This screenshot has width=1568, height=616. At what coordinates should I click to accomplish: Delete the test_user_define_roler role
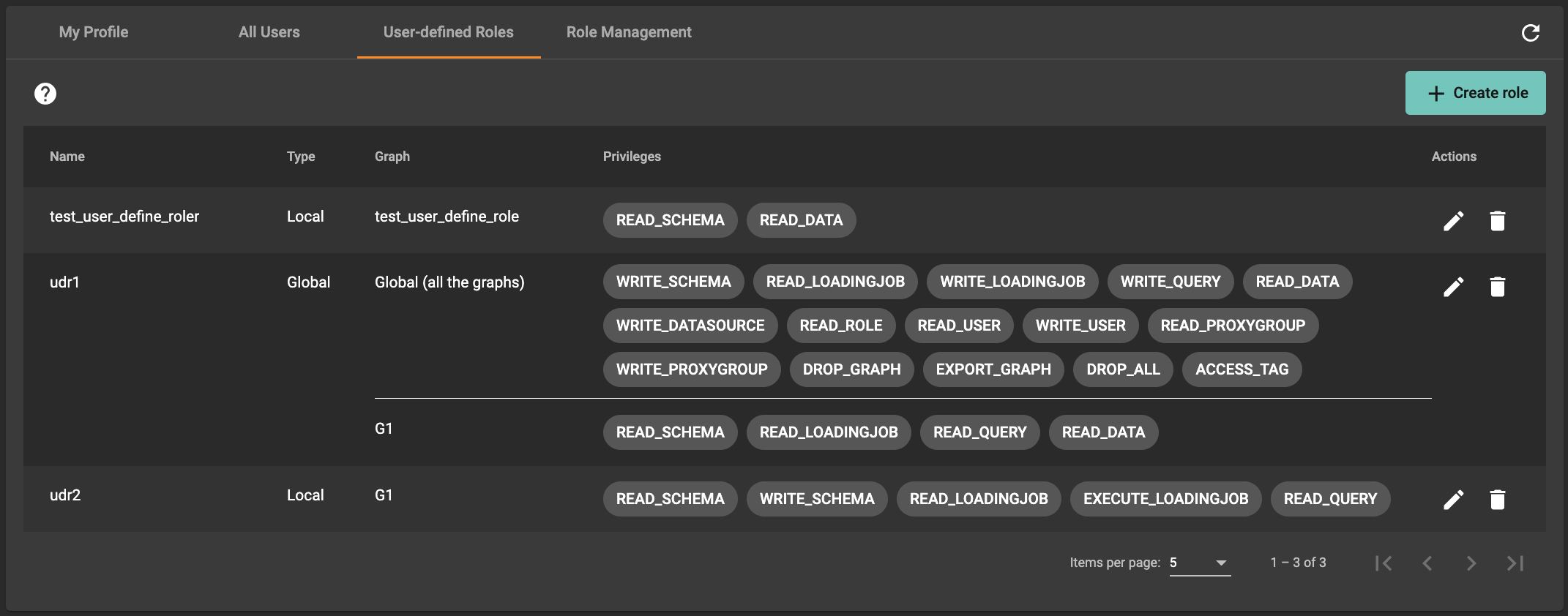click(x=1497, y=221)
